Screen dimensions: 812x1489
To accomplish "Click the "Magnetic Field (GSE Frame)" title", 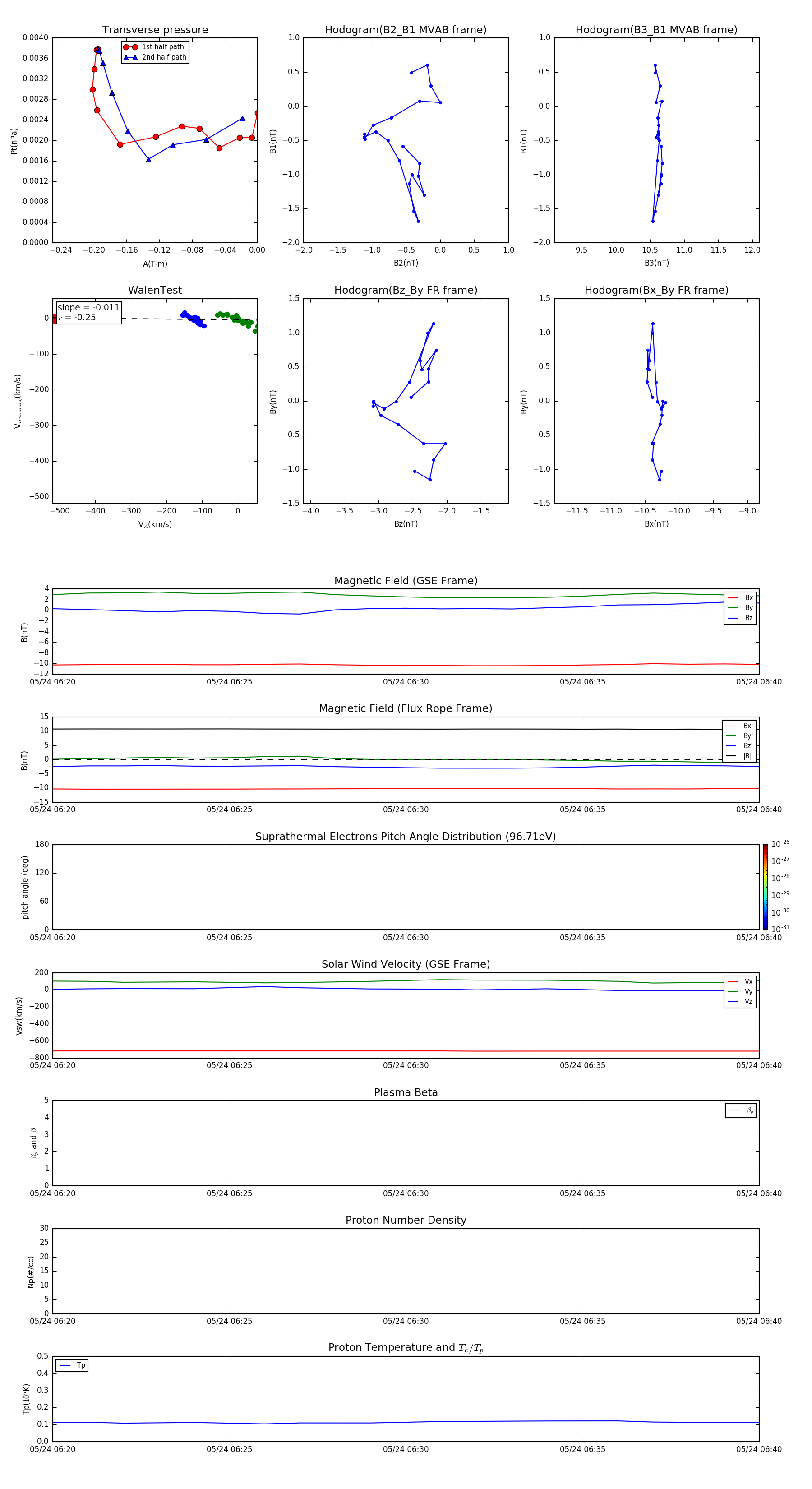I will click(406, 581).
